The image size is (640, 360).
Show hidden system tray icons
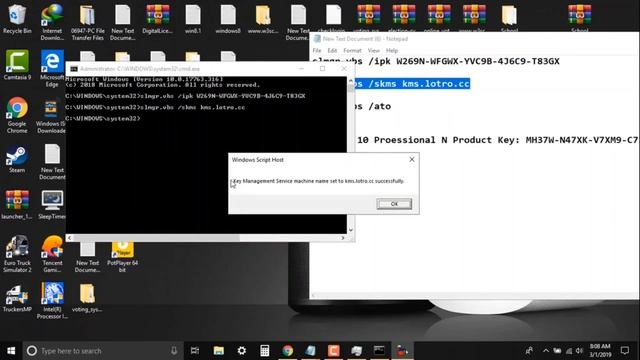[x=546, y=351]
